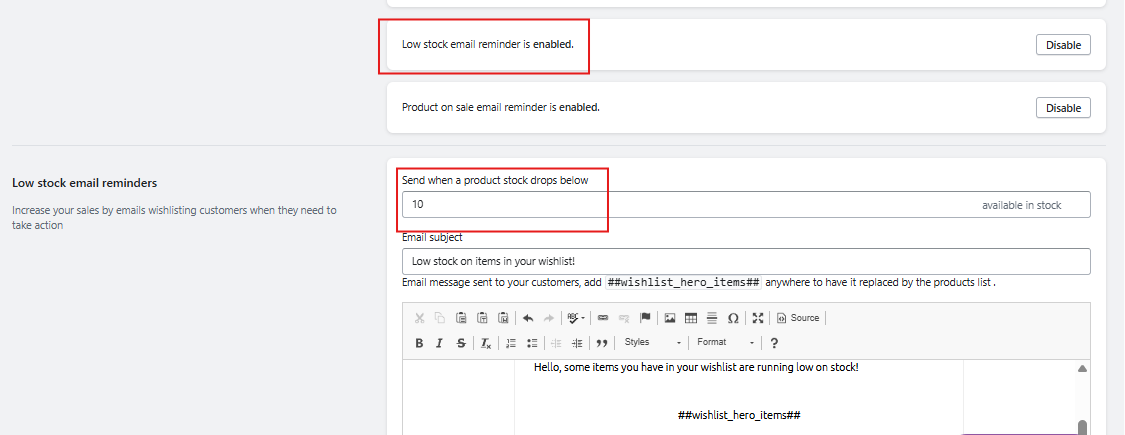Insert a block quote
Viewport: 1125px width, 435px height.
[x=602, y=342]
